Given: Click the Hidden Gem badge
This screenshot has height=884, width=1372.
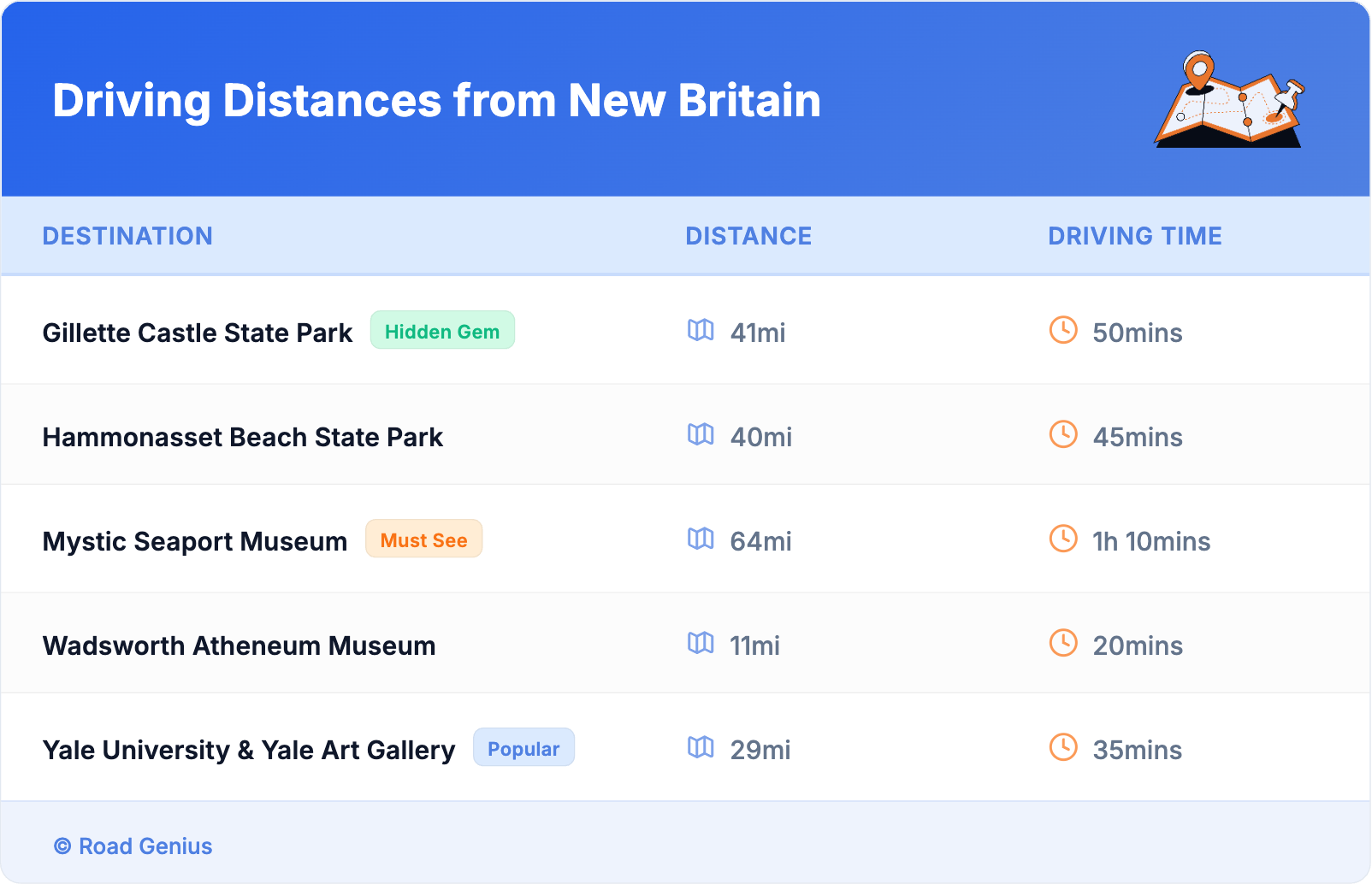Looking at the screenshot, I should point(442,331).
